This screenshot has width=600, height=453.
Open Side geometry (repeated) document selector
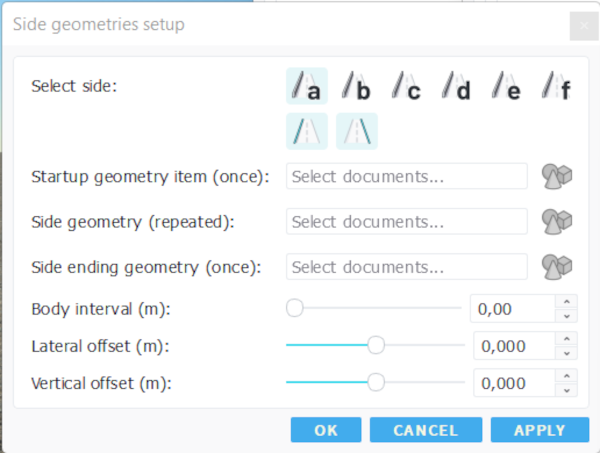click(x=406, y=221)
